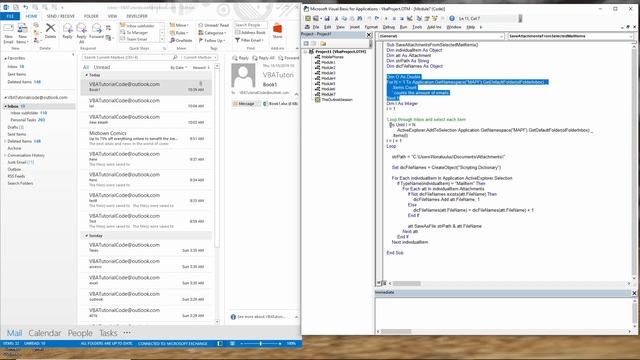This screenshot has height=360, width=640.
Task: Click the Break pause icon in VBA toolbar
Action: (x=394, y=18)
